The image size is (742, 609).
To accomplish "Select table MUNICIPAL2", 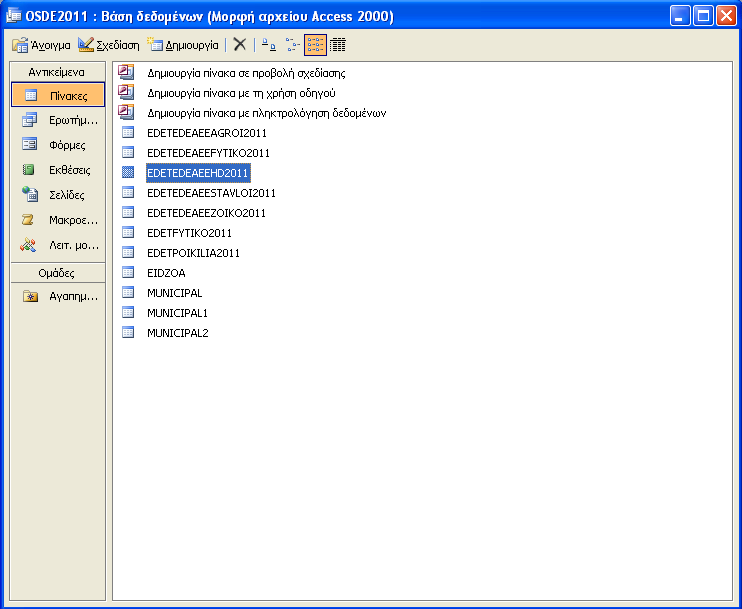I will point(177,333).
